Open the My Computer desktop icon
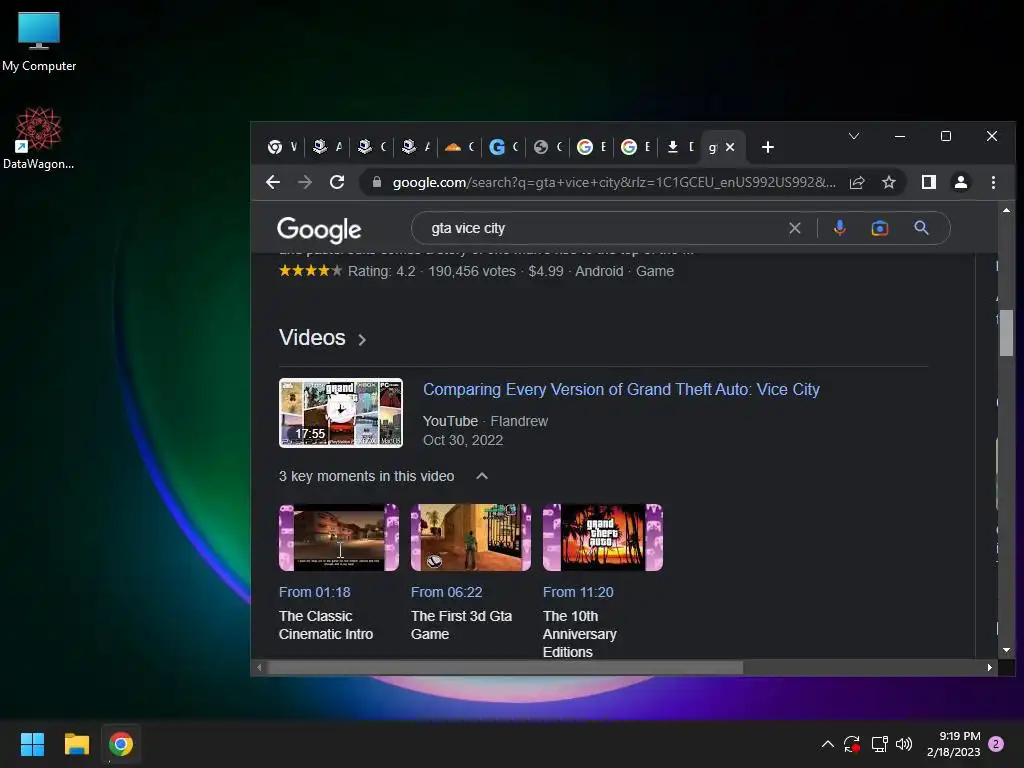Image resolution: width=1024 pixels, height=768 pixels. [39, 41]
